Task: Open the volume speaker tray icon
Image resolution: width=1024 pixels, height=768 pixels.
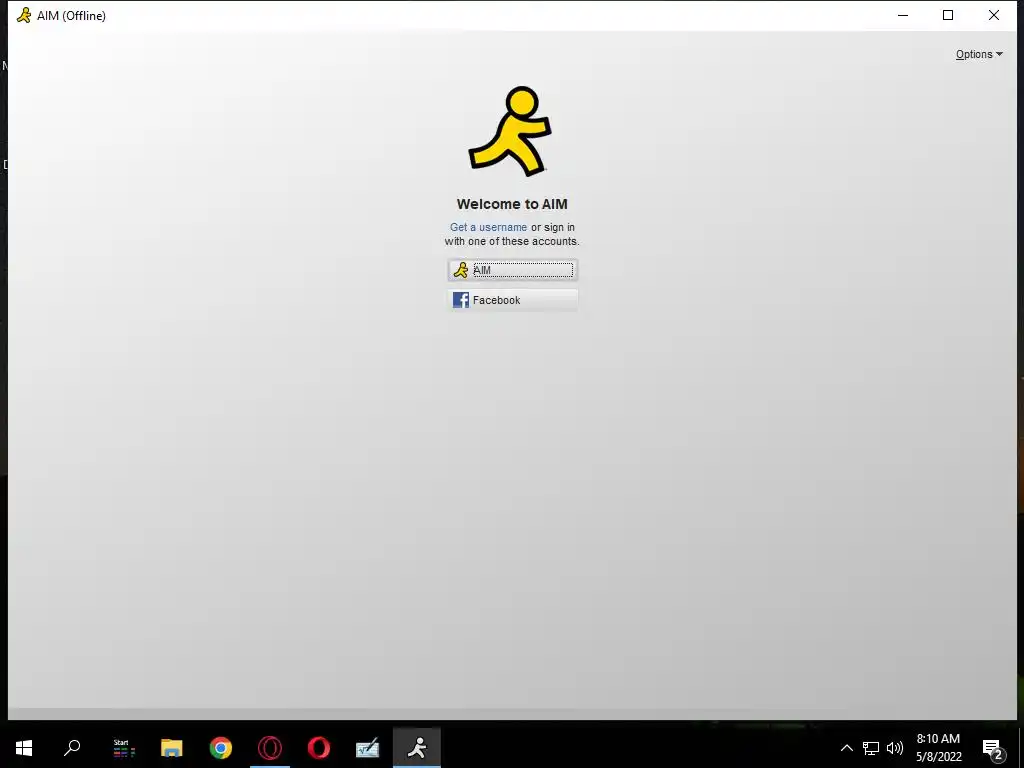Action: [895, 748]
